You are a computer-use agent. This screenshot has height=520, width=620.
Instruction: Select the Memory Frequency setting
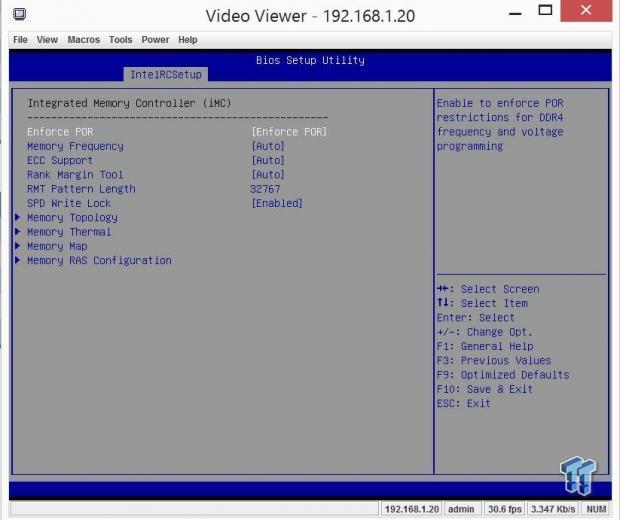coord(75,146)
